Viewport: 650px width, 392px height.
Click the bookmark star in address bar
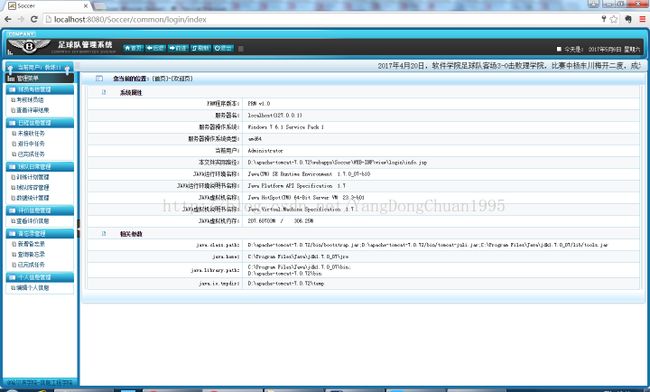click(614, 19)
